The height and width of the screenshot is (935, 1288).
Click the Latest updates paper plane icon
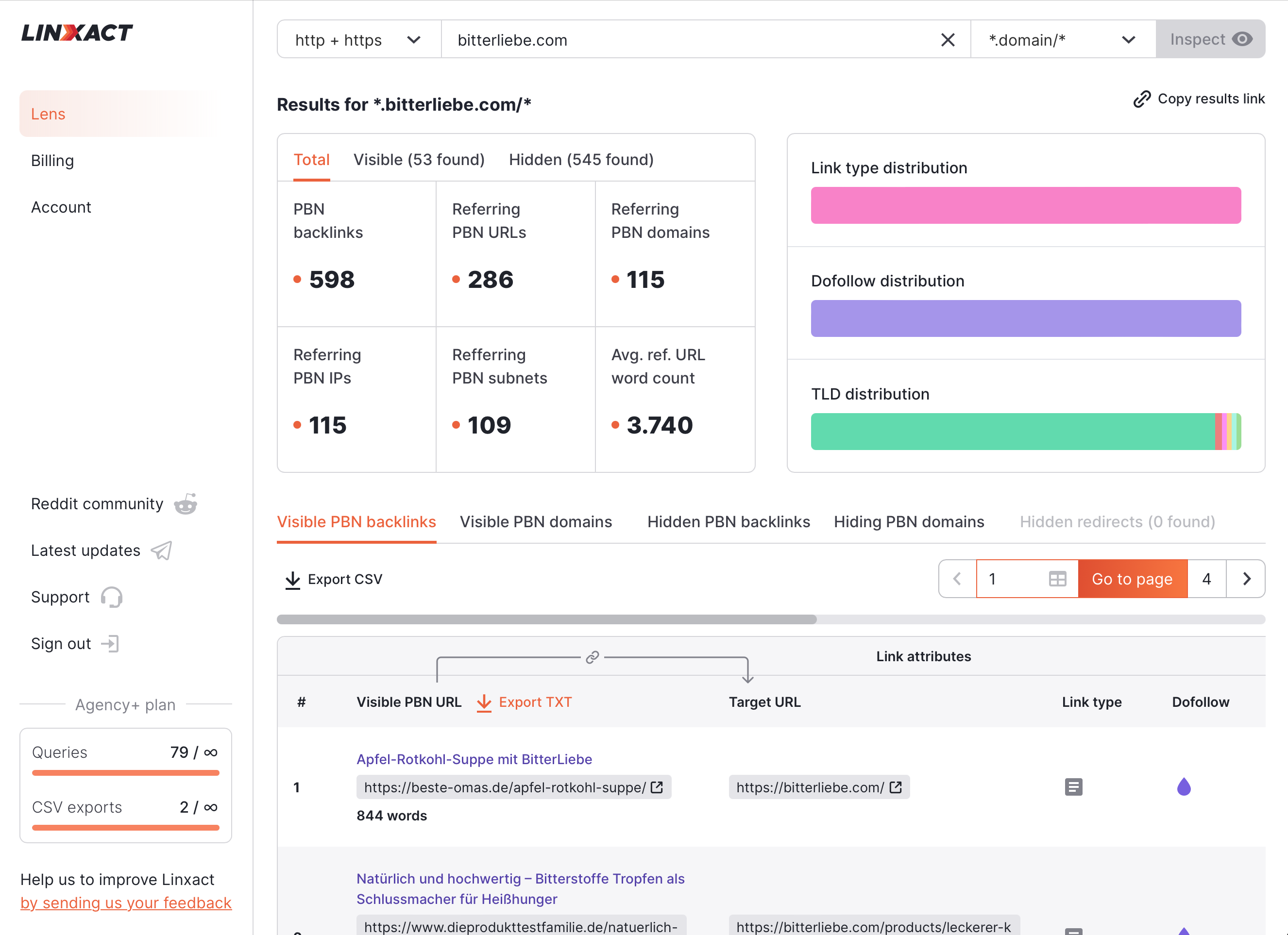point(161,550)
